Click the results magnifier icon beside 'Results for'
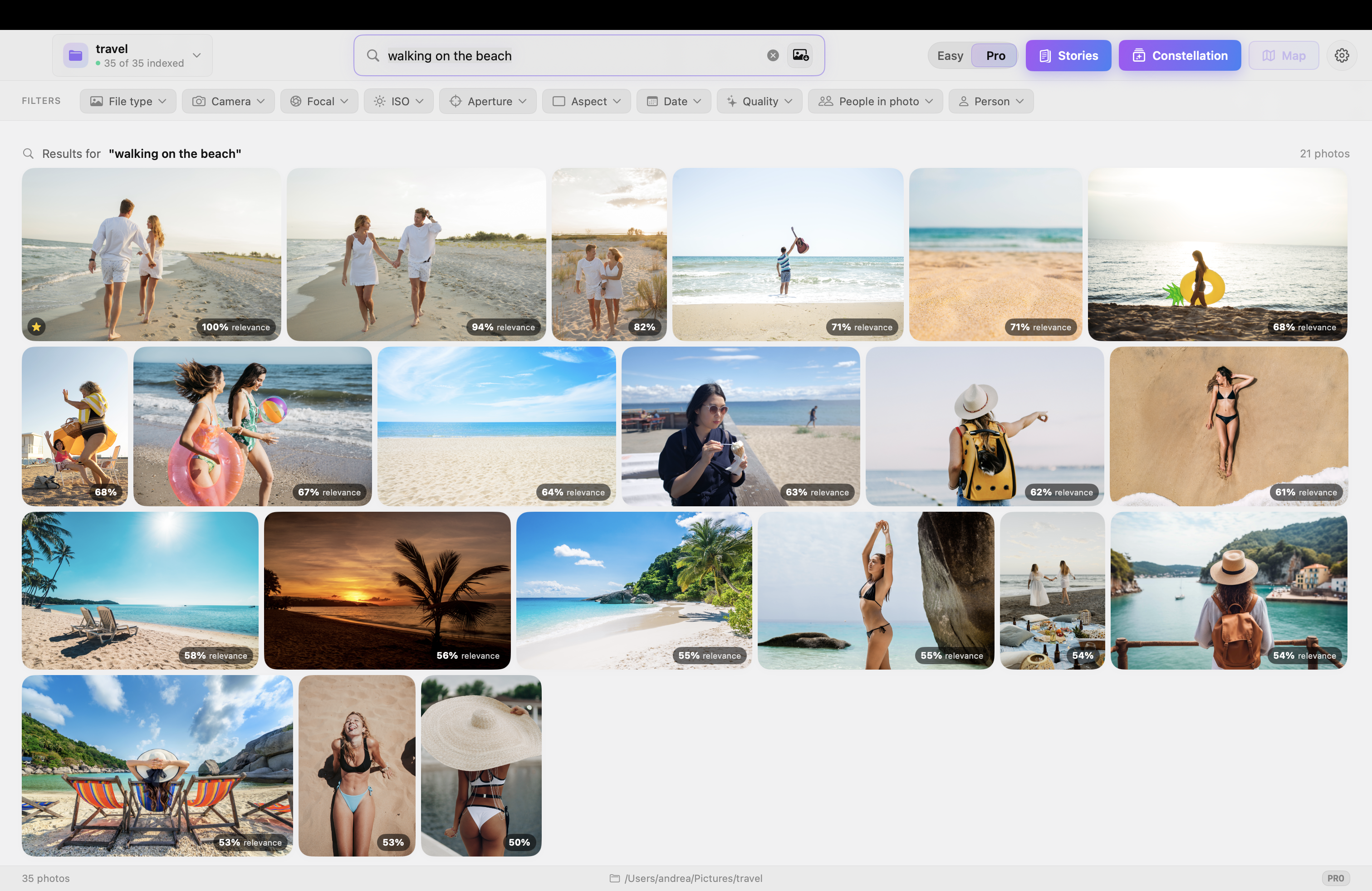The width and height of the screenshot is (1372, 891). coord(28,153)
